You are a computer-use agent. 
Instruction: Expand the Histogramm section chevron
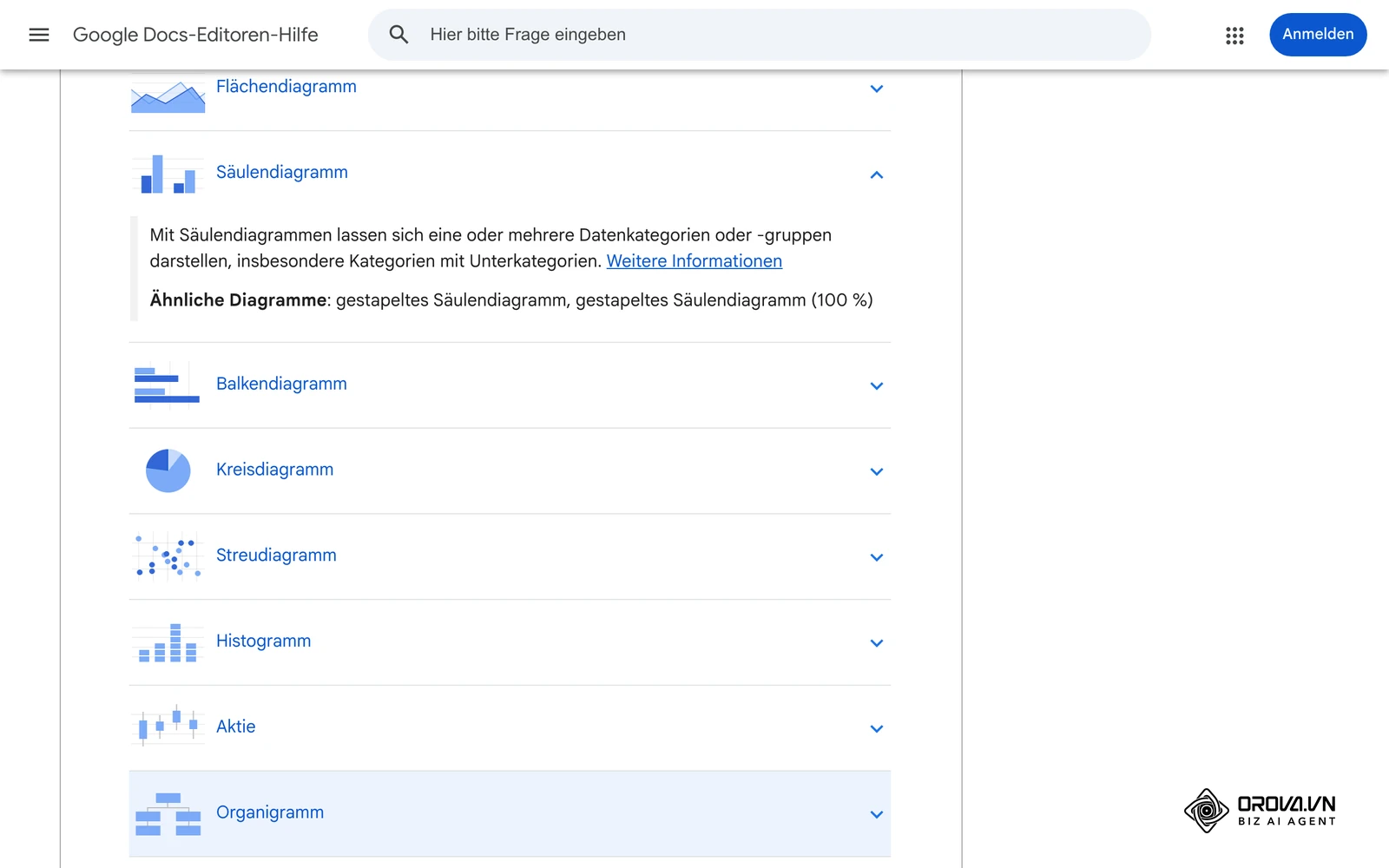877,643
